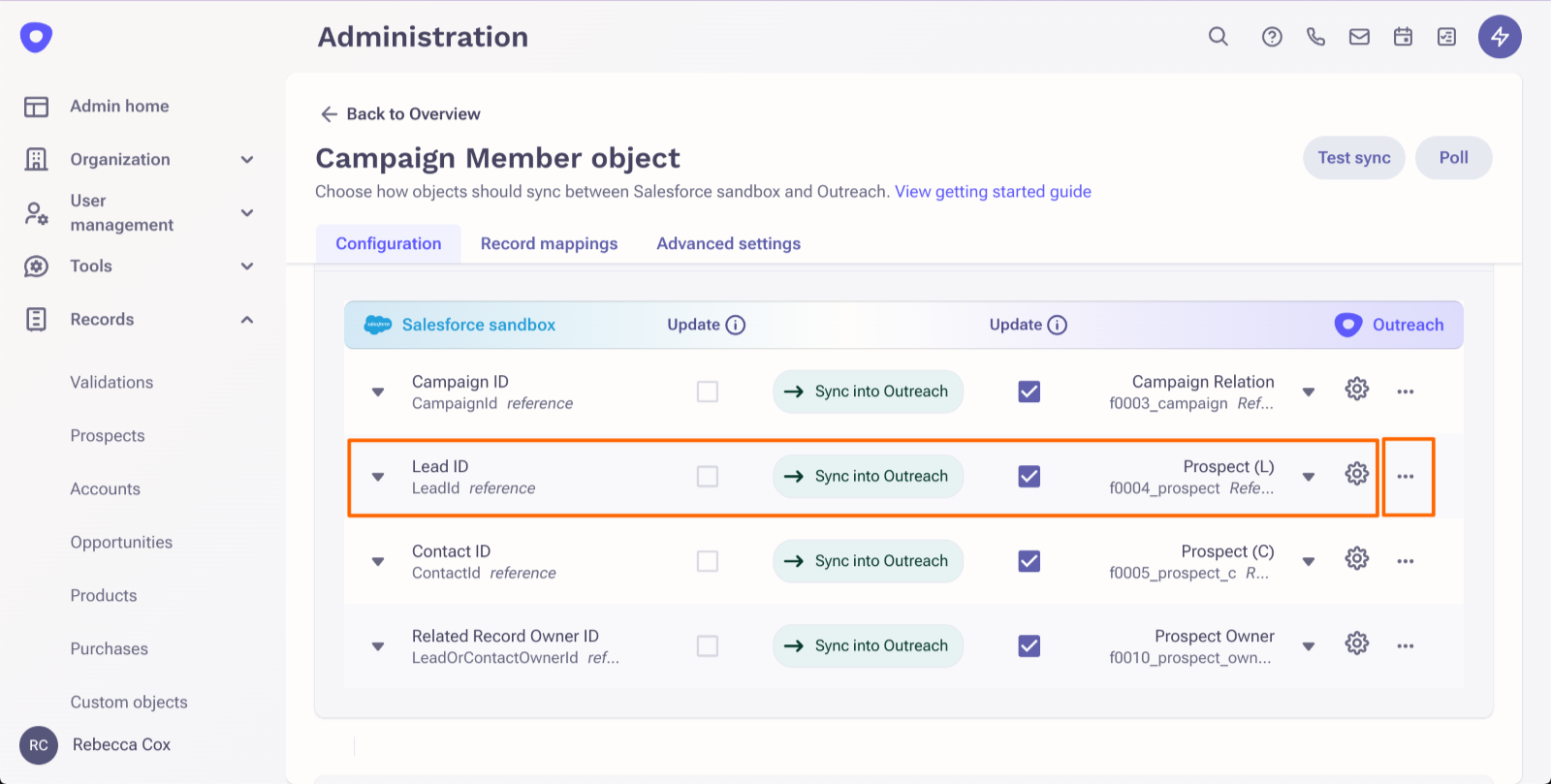Uncheck Outreach update box for Campaign ID
Viewport: 1551px width, 784px height.
coord(1029,392)
